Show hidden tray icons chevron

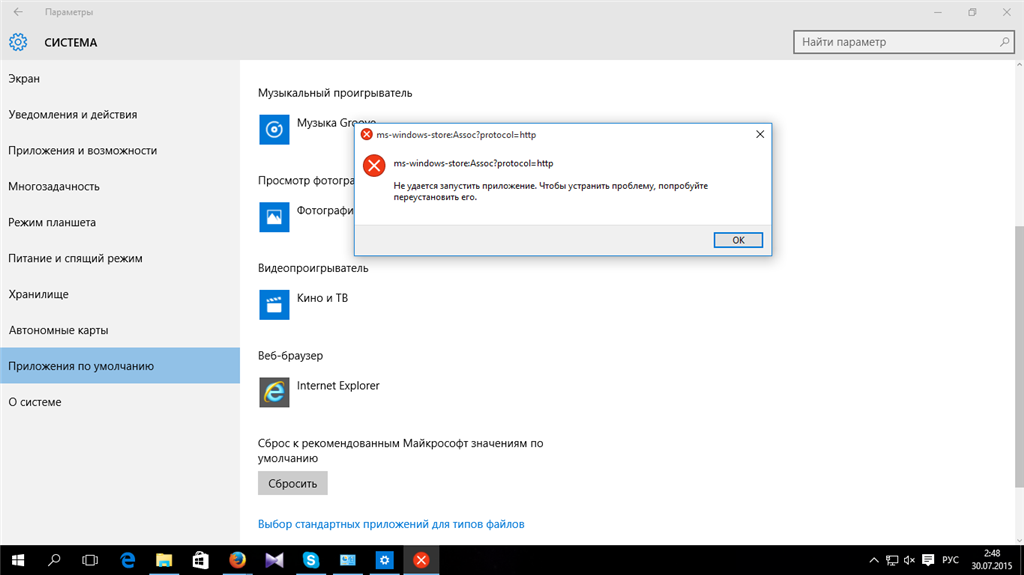[874, 560]
